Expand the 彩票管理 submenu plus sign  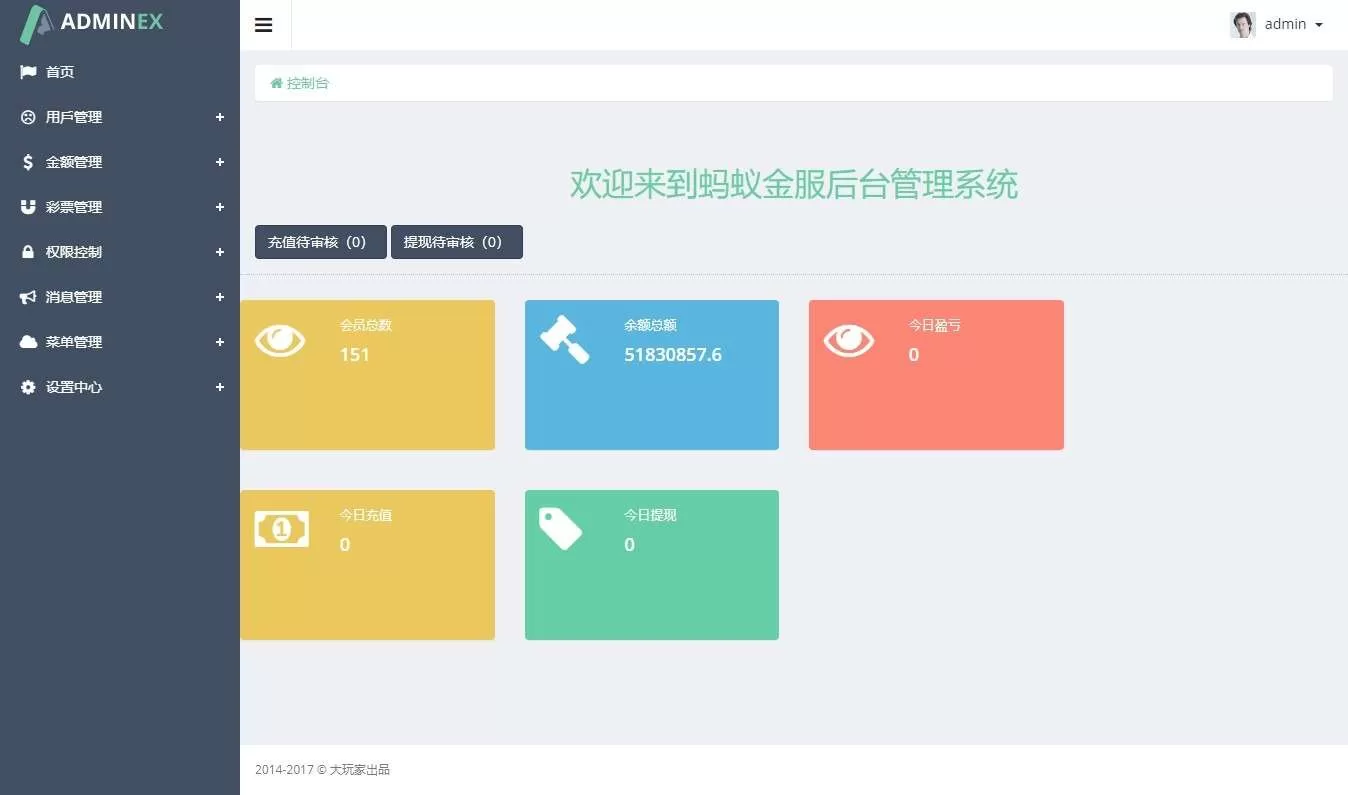point(220,207)
